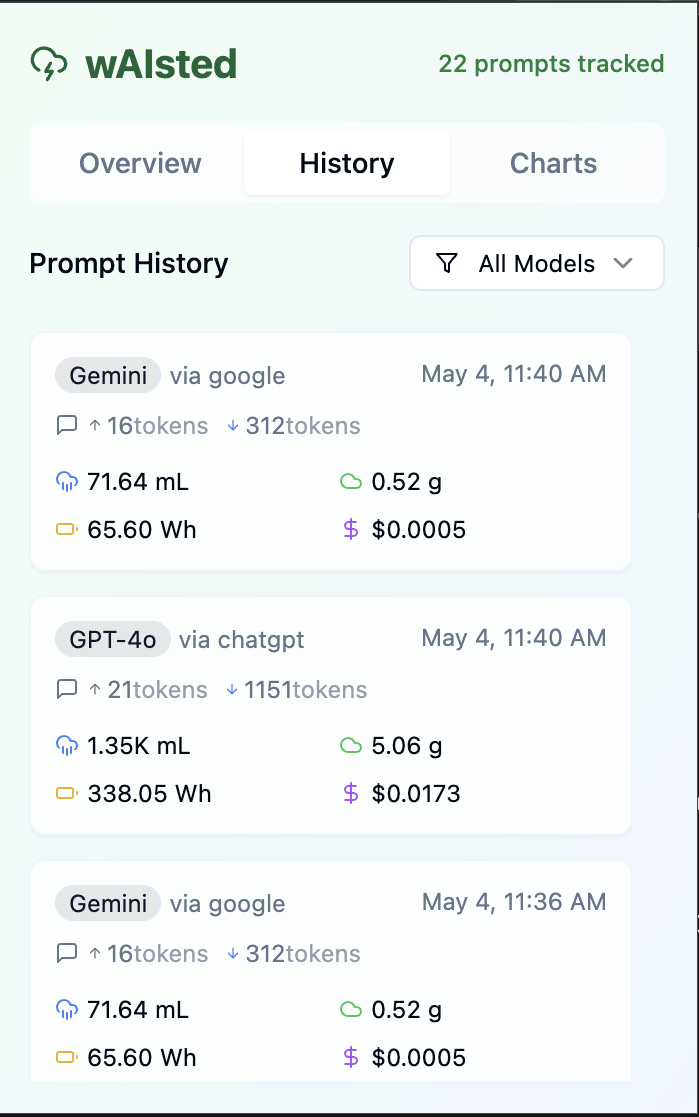Click the GPT-4o model badge

(113, 639)
